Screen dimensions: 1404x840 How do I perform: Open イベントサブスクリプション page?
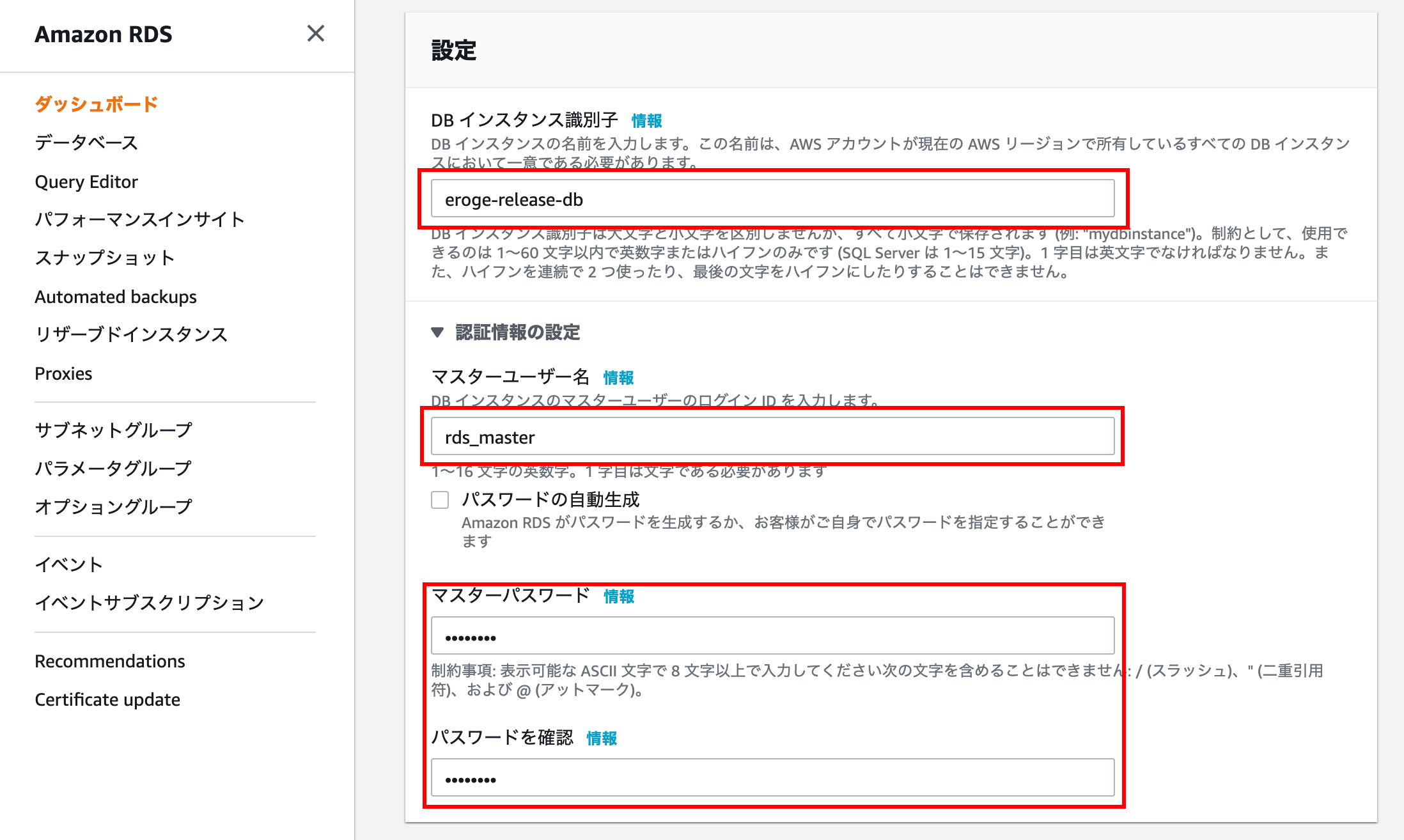[x=149, y=602]
